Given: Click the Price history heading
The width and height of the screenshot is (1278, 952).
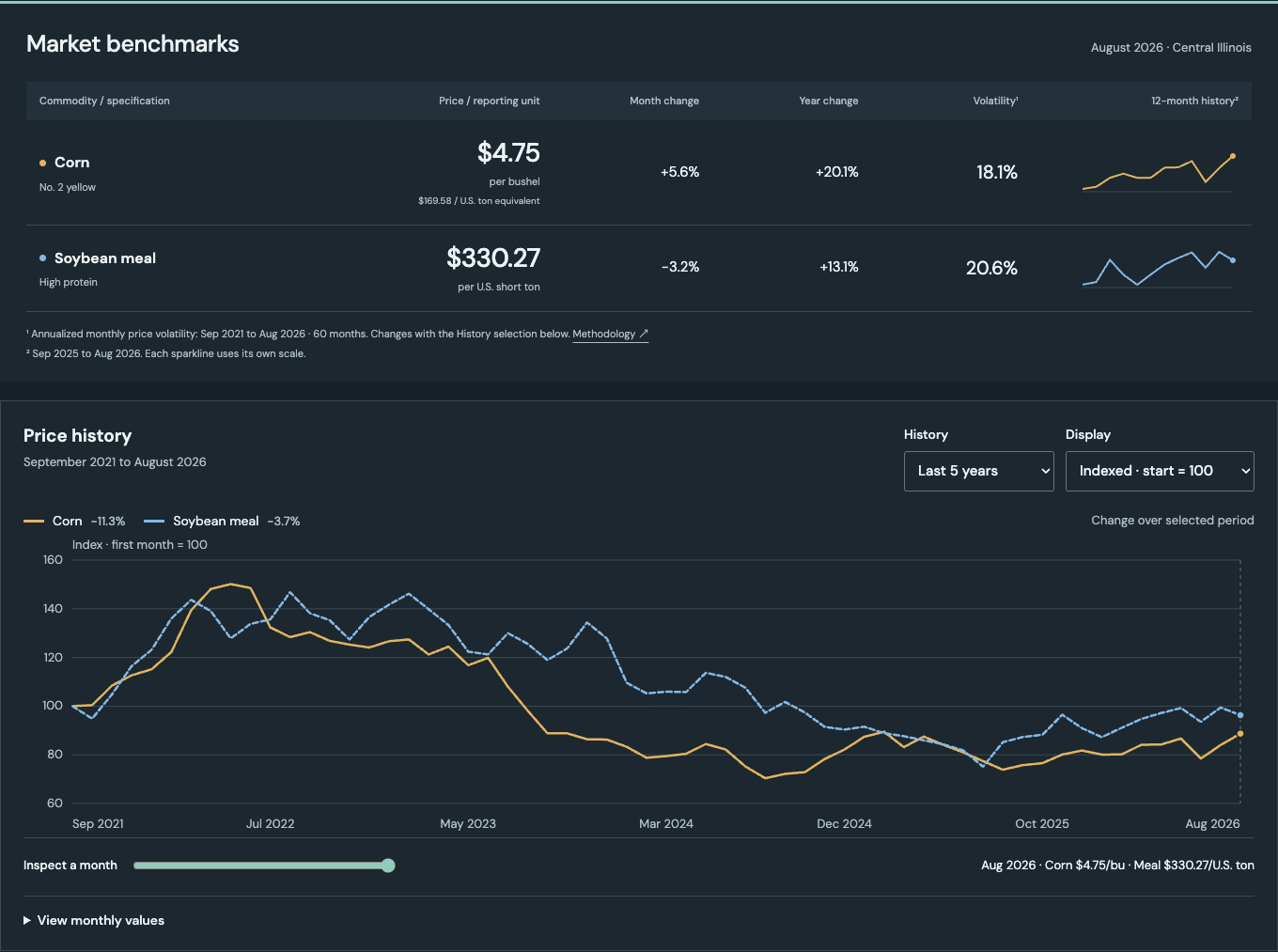Looking at the screenshot, I should point(78,436).
